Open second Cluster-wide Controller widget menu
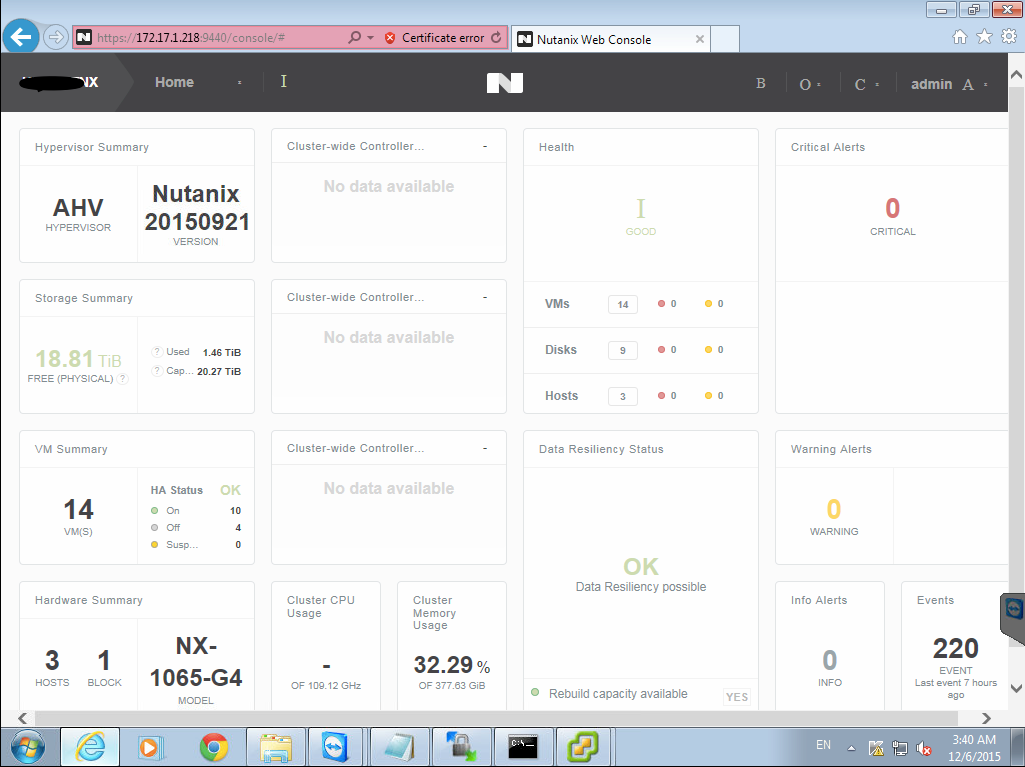 click(x=484, y=298)
